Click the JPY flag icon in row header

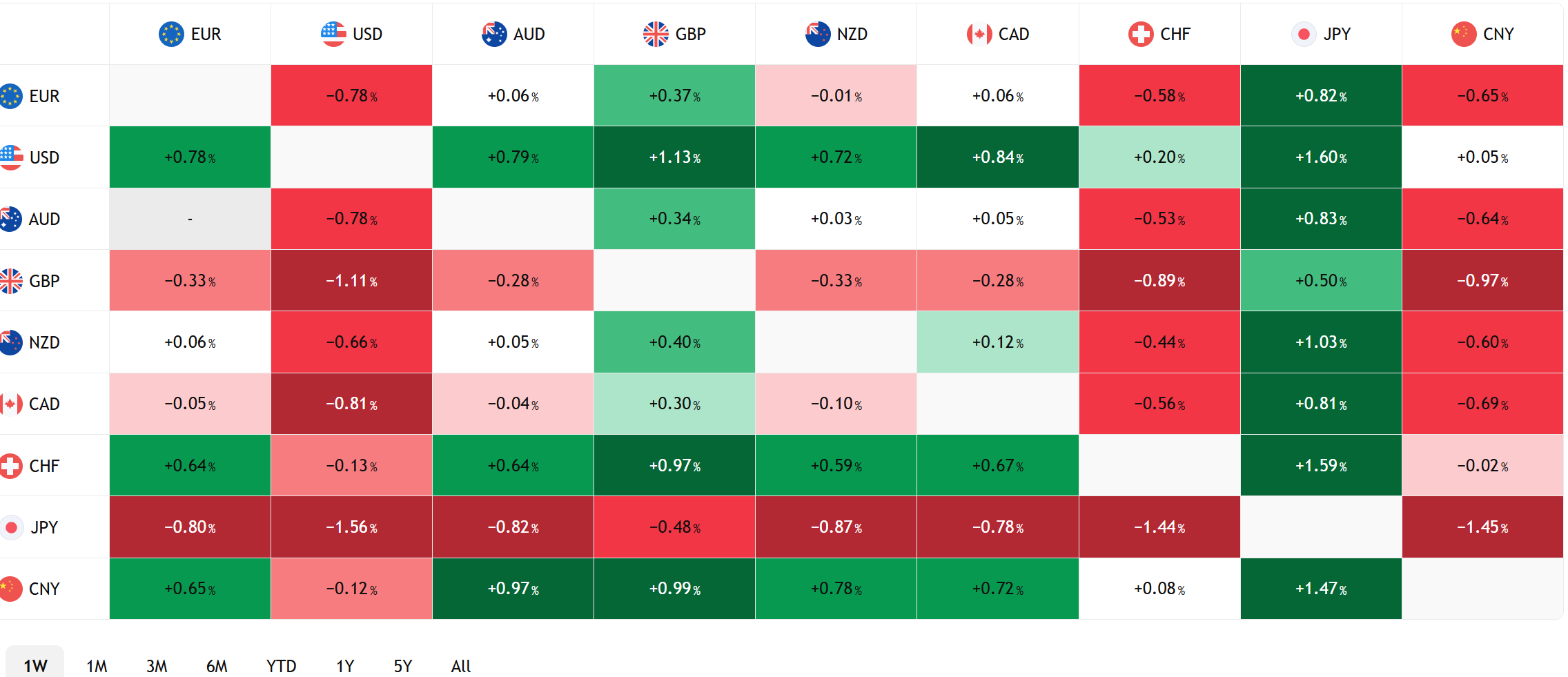click(x=11, y=528)
